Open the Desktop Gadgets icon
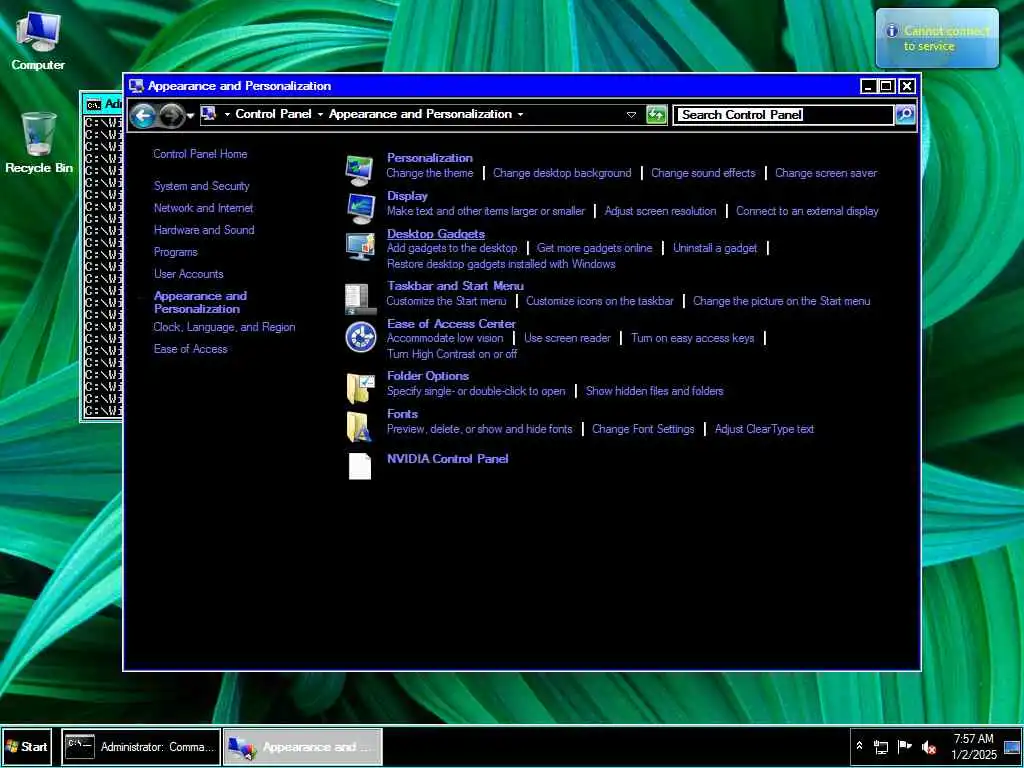The width and height of the screenshot is (1024, 768). tap(360, 246)
